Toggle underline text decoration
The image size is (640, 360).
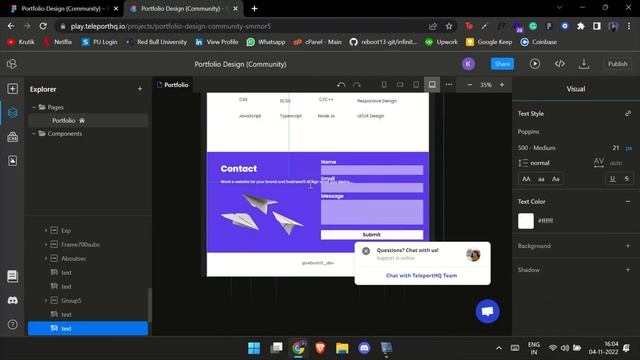(612, 179)
